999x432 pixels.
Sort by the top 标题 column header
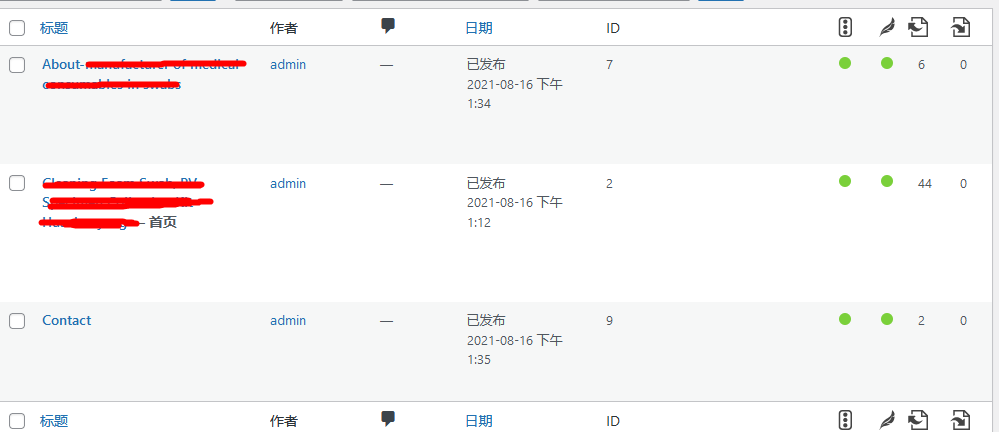[x=54, y=28]
